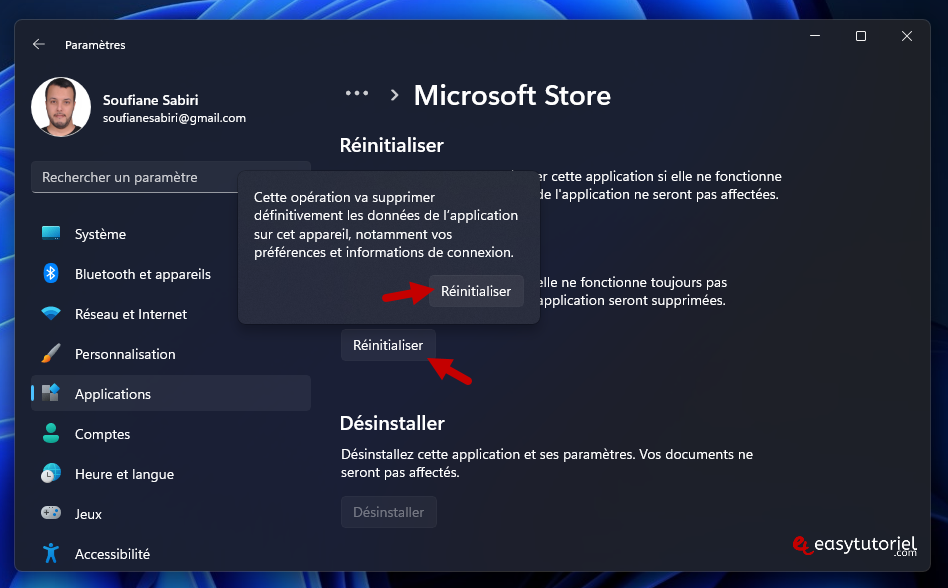Click the Paramètres window title

(x=95, y=45)
